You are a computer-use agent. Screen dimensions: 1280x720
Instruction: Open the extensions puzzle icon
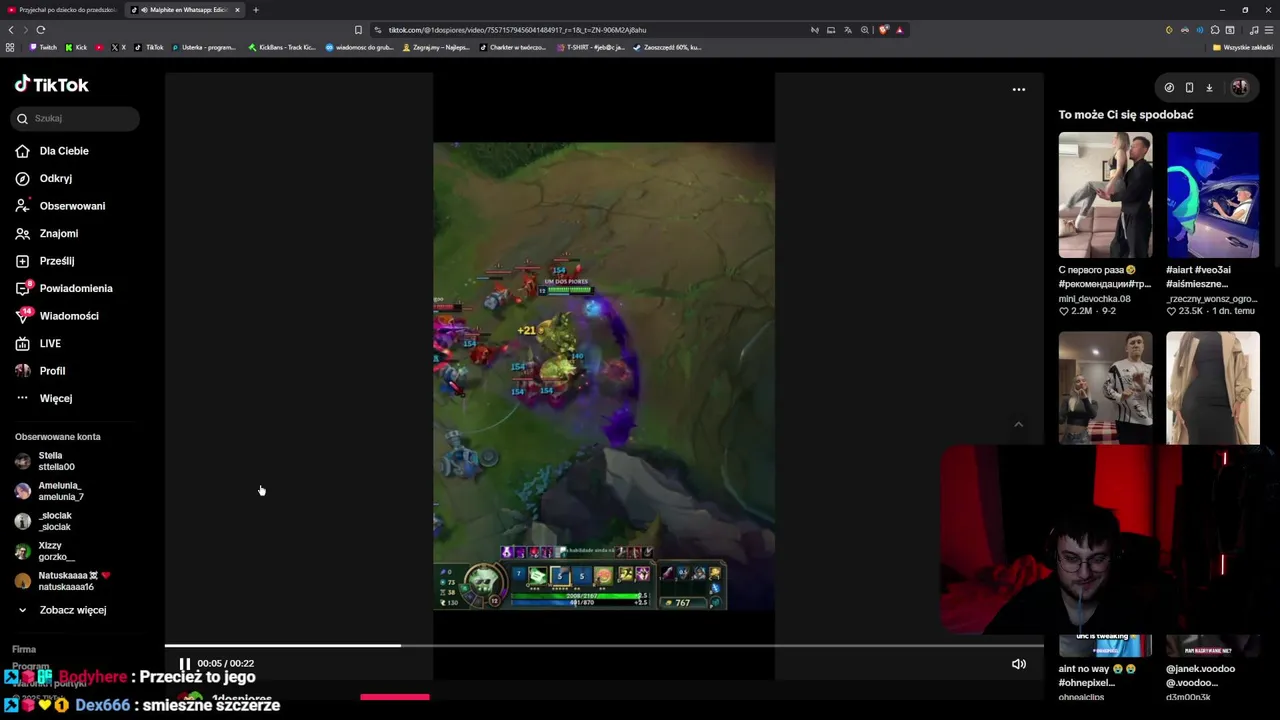(1215, 30)
